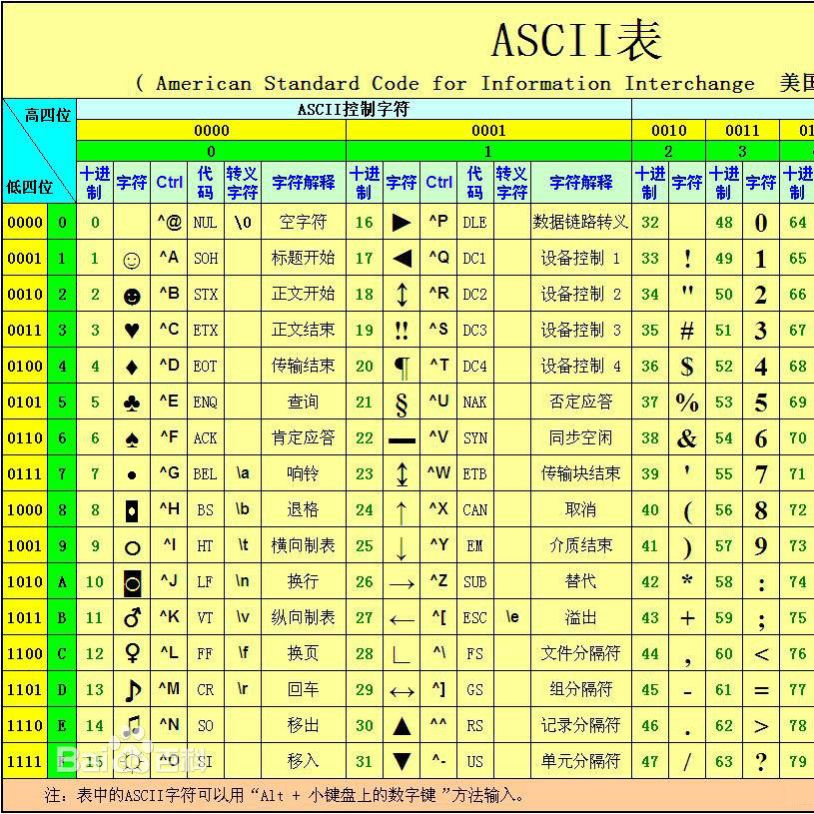Click the section sign symbol for NAK

pos(401,402)
